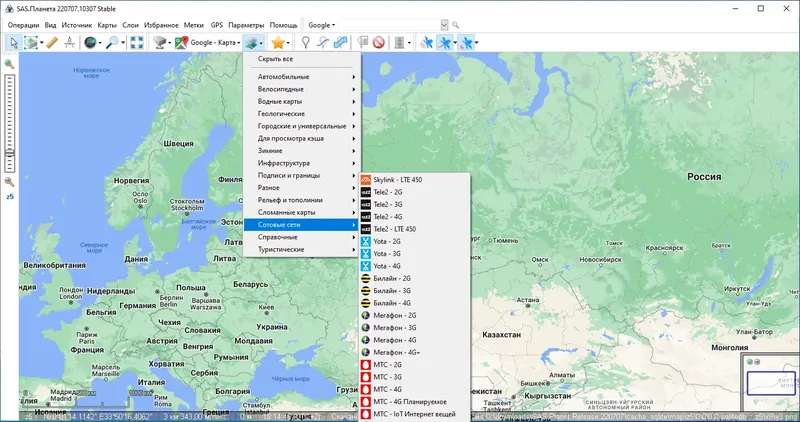Image resolution: width=800 pixels, height=422 pixels.
Task: Click the z5 zoom level label
Action: point(10,196)
